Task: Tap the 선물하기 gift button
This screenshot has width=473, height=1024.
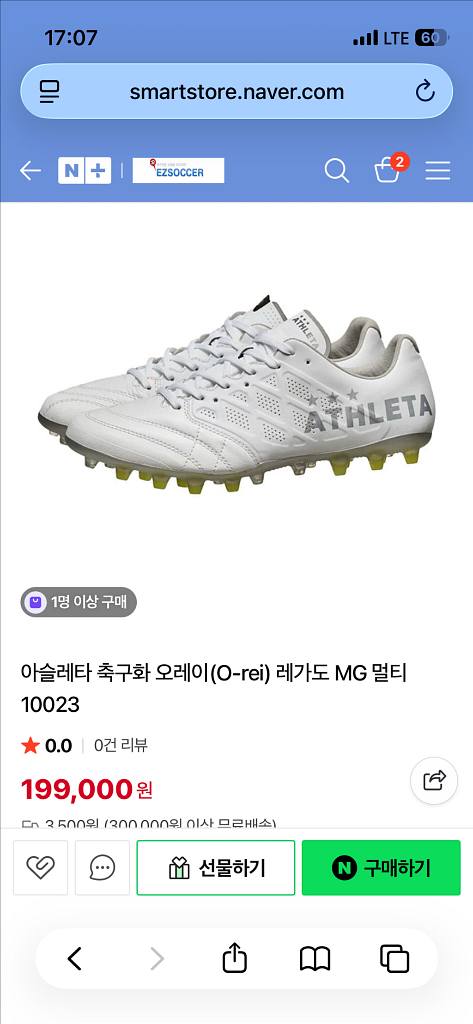Action: [216, 867]
